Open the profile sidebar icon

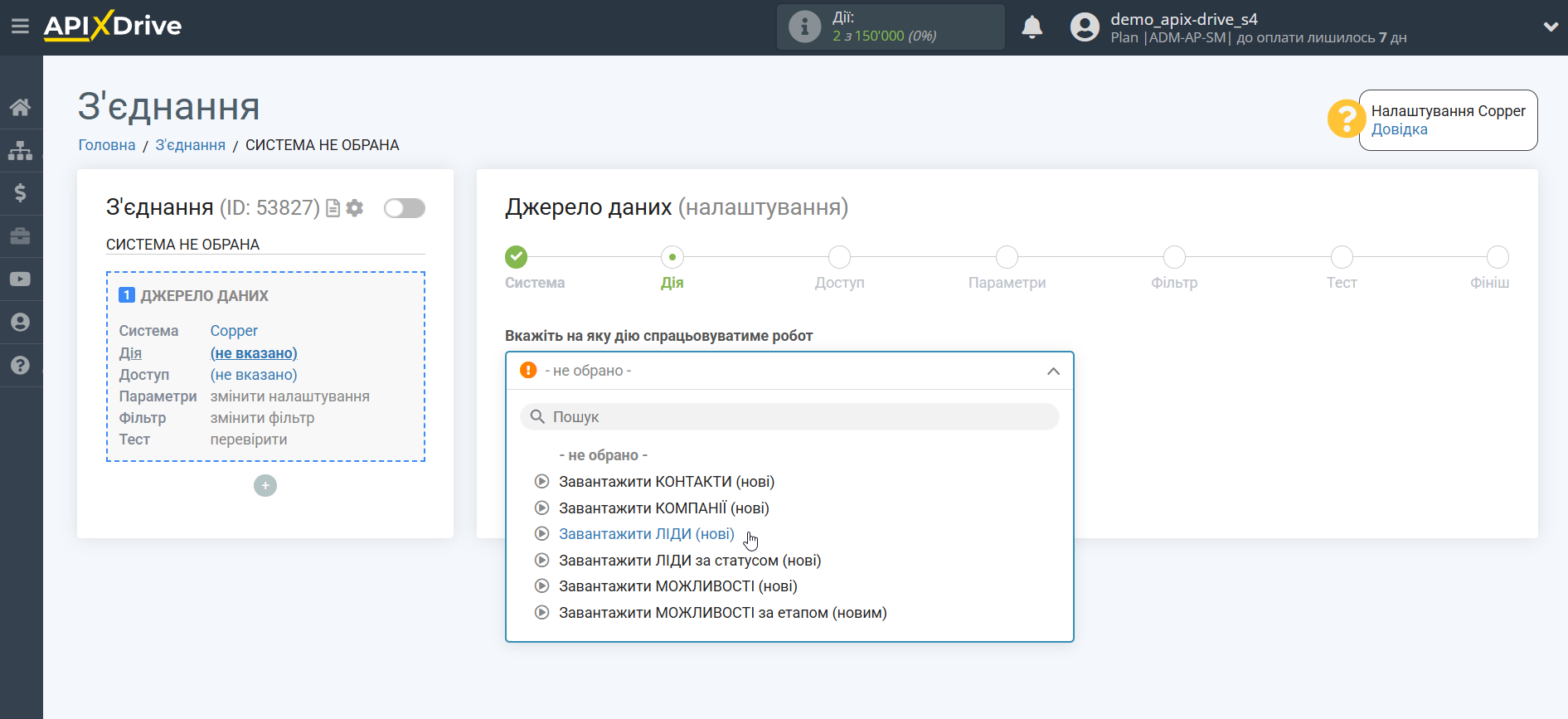pos(21,323)
